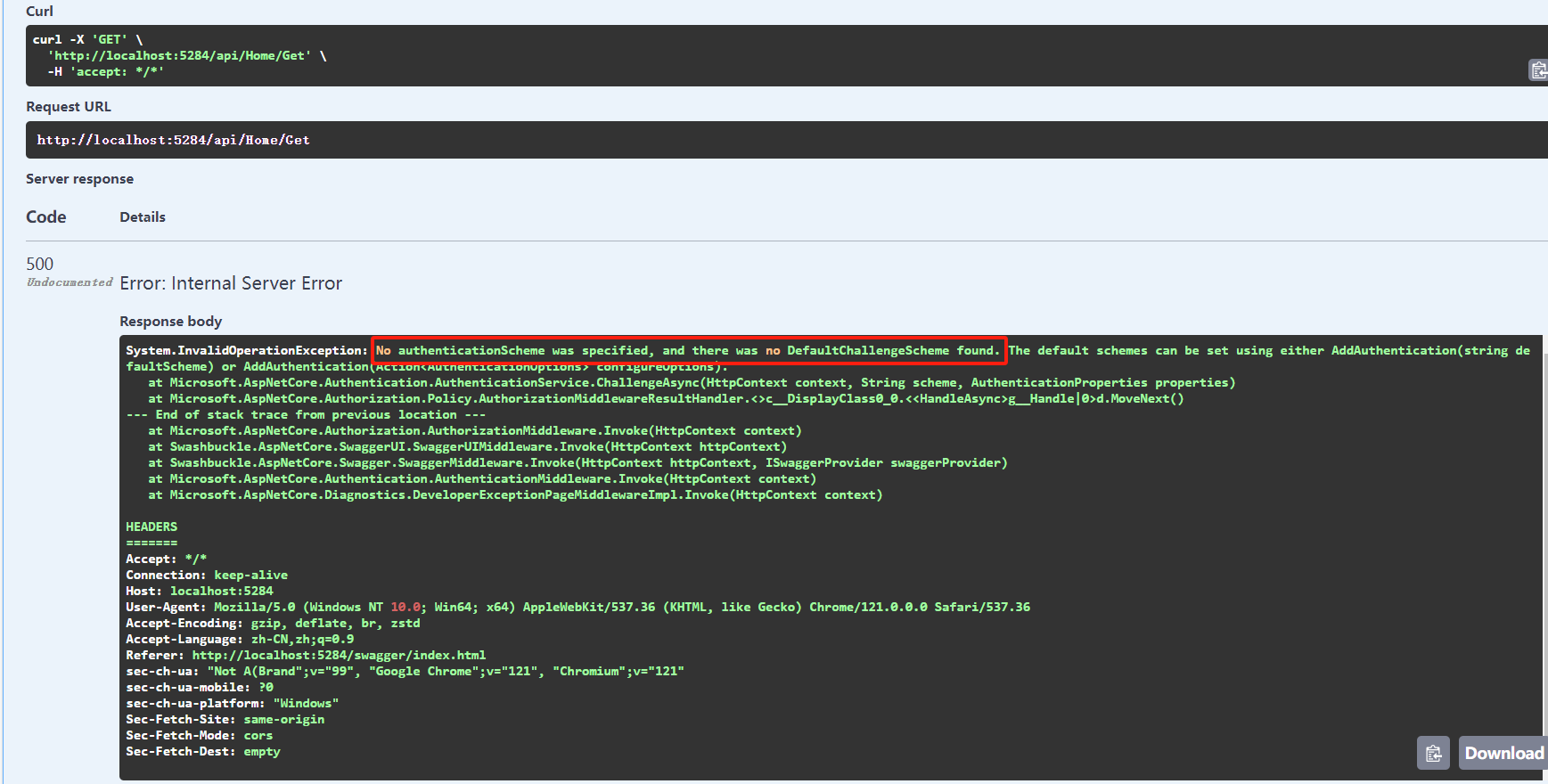The height and width of the screenshot is (784, 1548).
Task: Click the 'Sec-Fetch-Dest: empty' line
Action: point(203,751)
